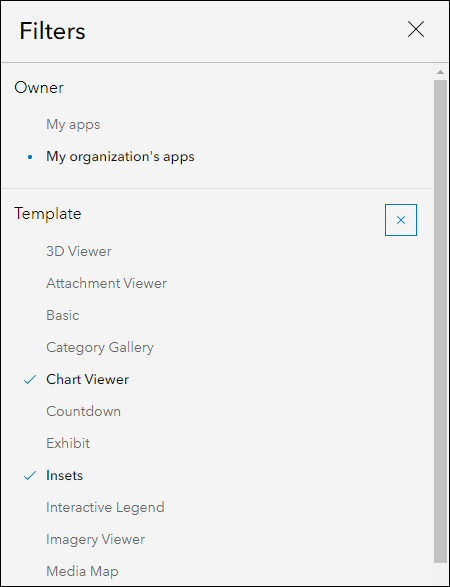
Task: Close the Filters panel
Action: [416, 29]
